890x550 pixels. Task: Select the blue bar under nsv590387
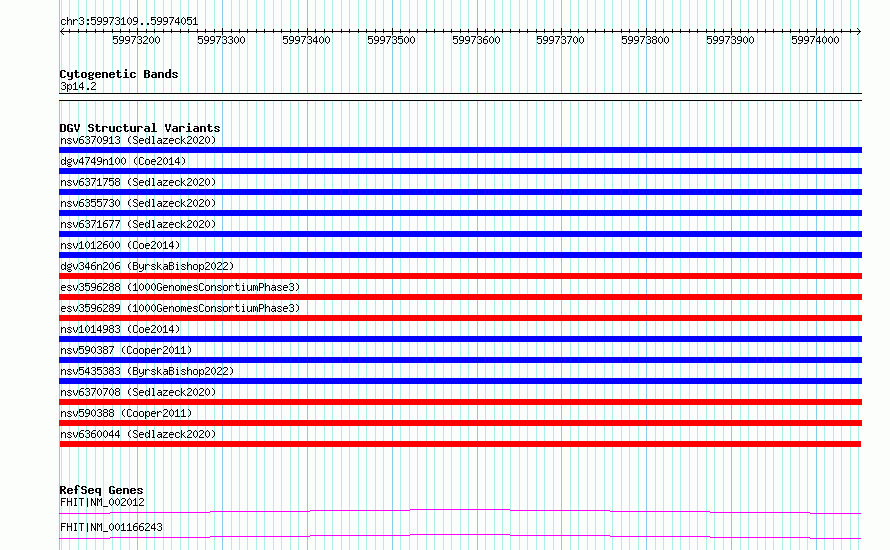460,360
